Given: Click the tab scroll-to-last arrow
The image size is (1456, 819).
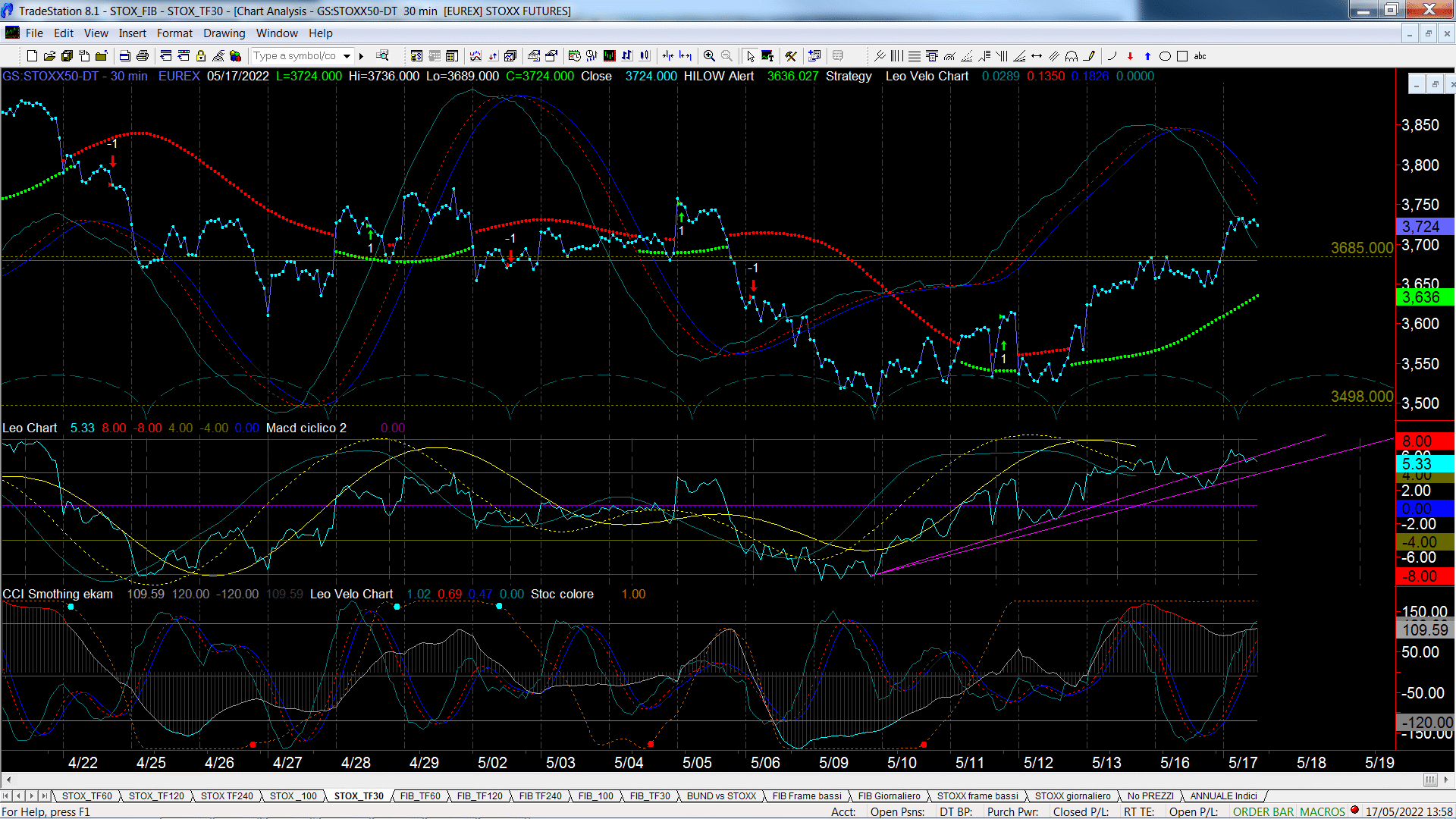Looking at the screenshot, I should pyautogui.click(x=45, y=795).
